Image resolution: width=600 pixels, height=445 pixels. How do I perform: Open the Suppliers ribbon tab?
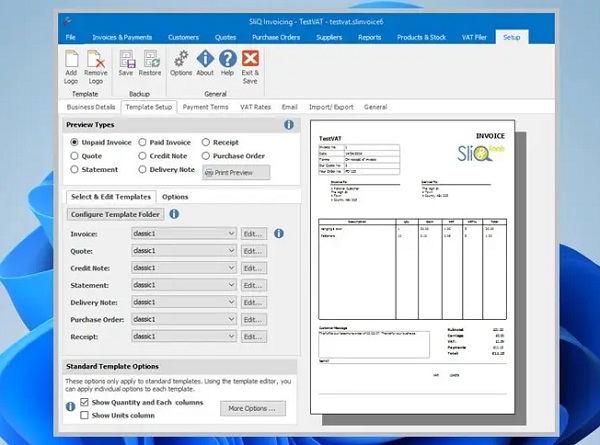coord(329,37)
